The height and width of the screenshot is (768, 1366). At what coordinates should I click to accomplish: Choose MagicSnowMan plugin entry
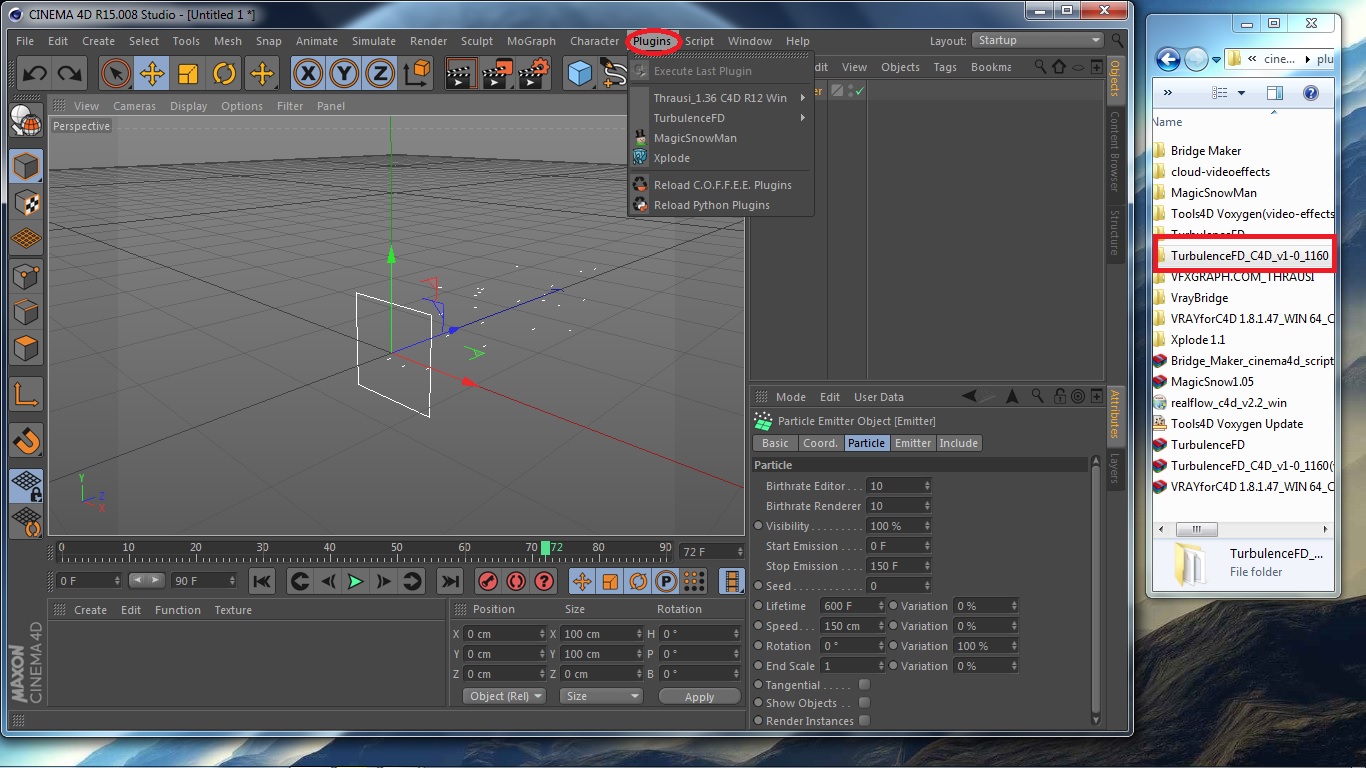coord(695,138)
